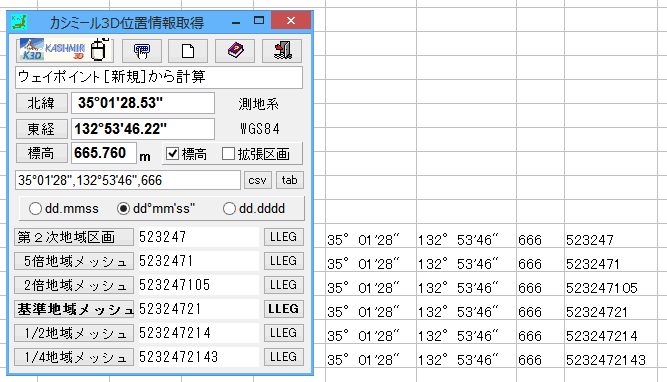Maximize the カシミール3D位置情報取得 window
The height and width of the screenshot is (382, 667).
click(x=259, y=20)
